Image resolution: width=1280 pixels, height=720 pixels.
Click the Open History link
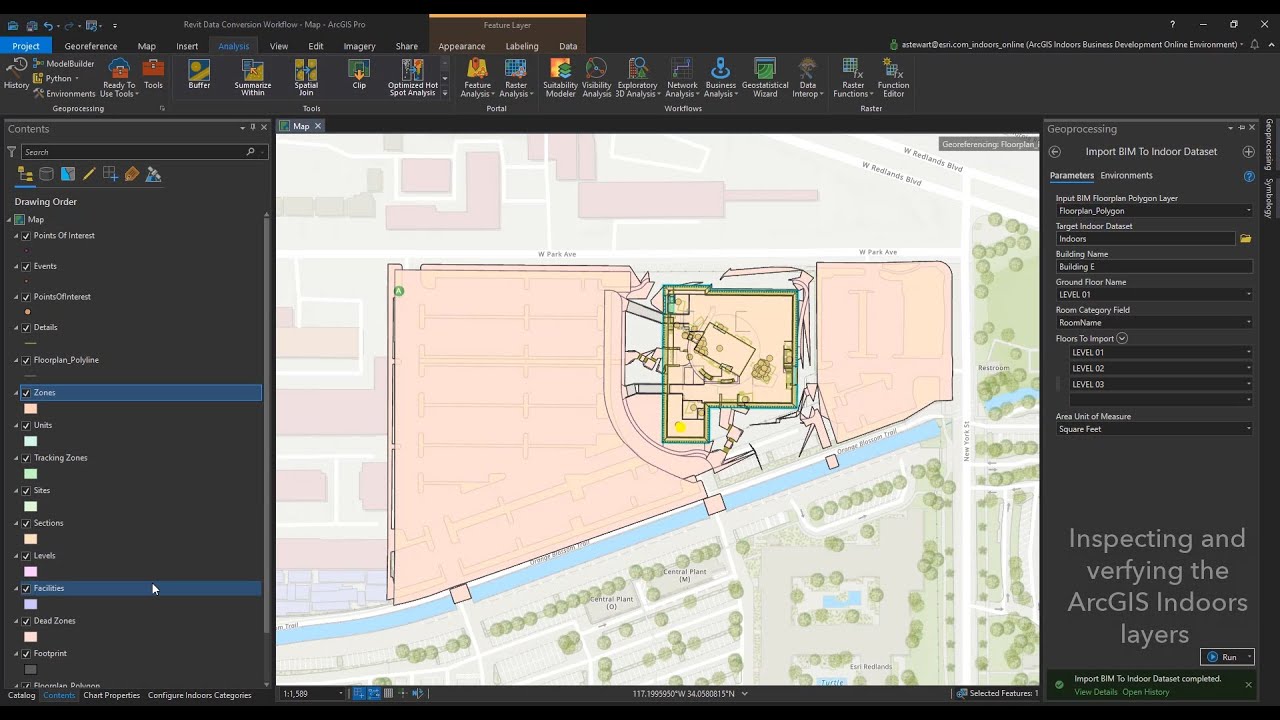coord(1145,692)
